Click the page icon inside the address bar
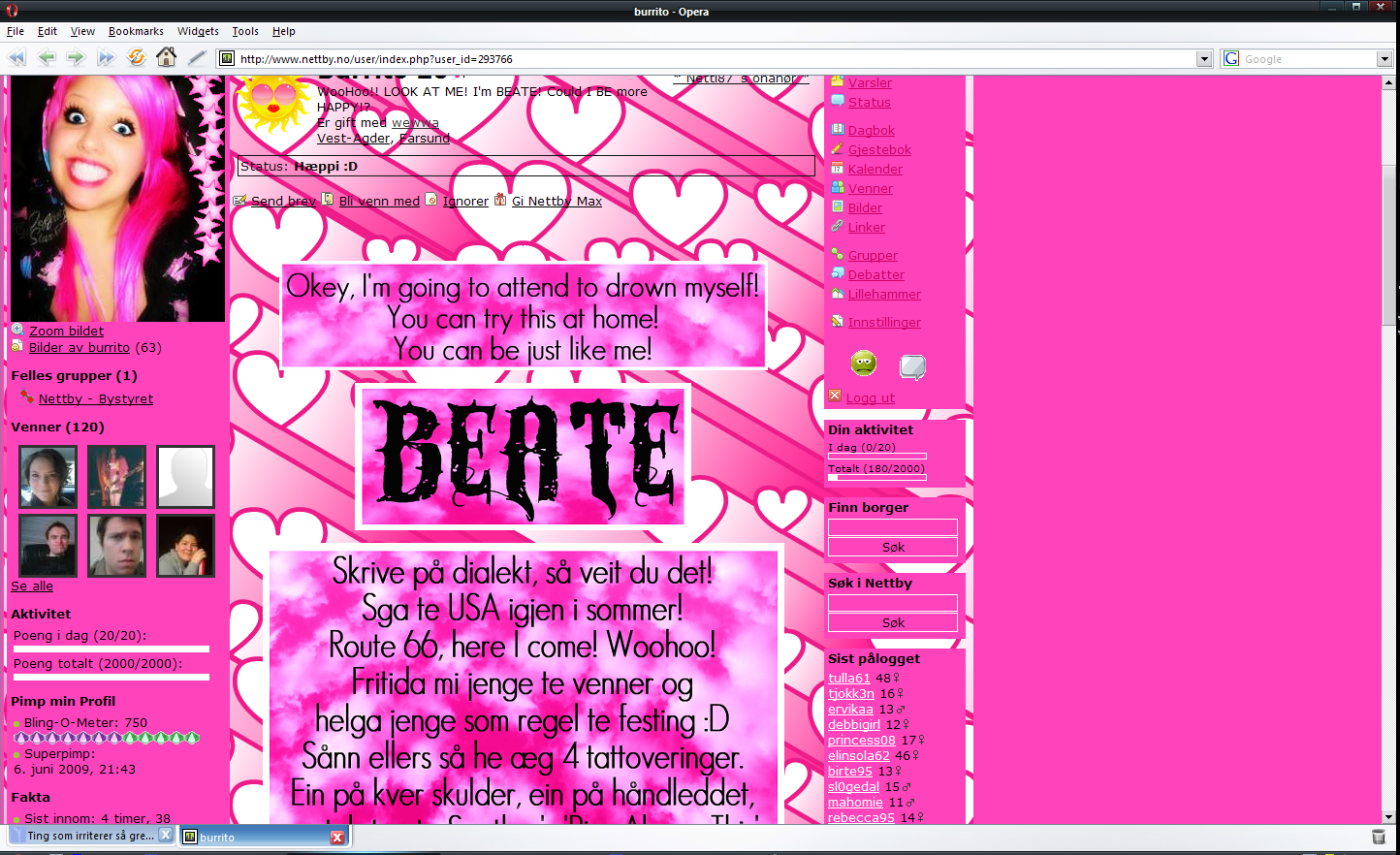 (227, 59)
